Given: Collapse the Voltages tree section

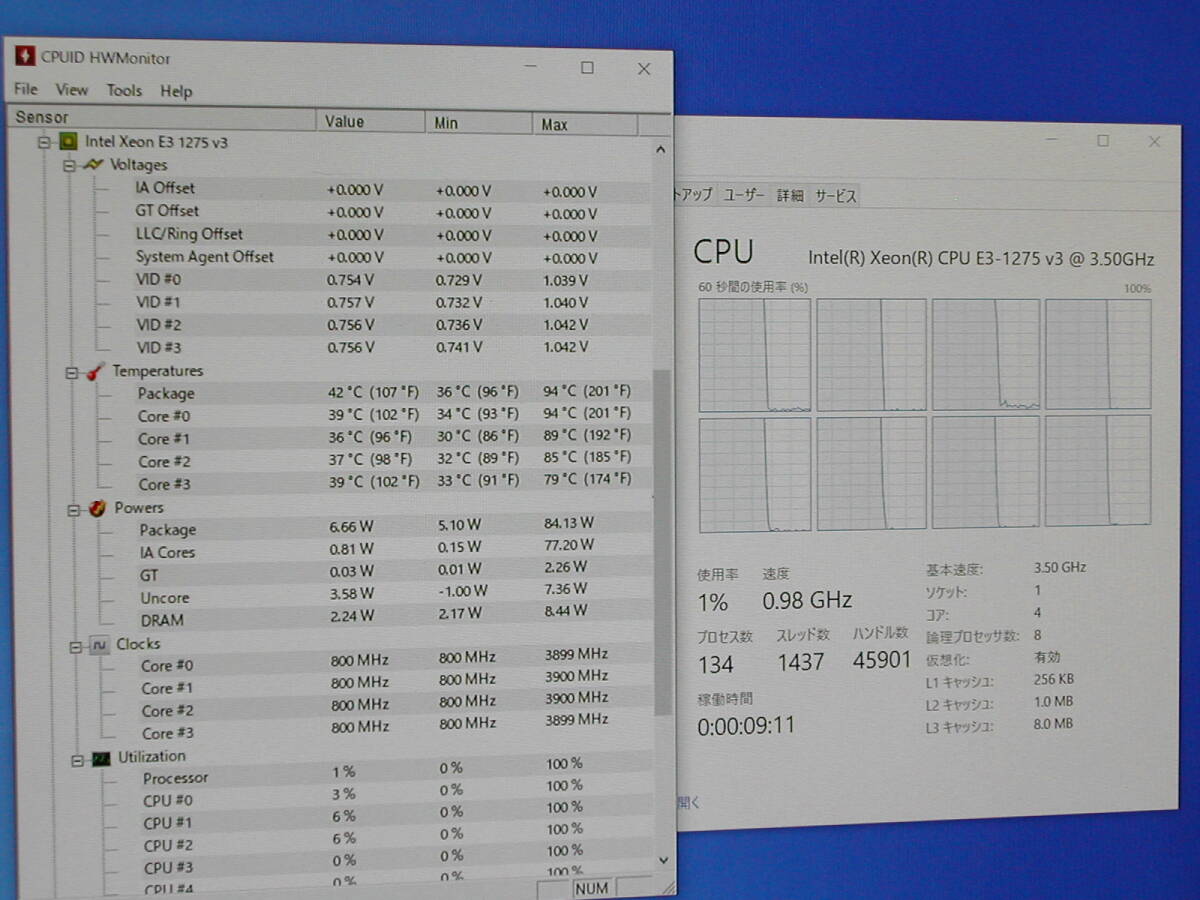Looking at the screenshot, I should coord(70,165).
